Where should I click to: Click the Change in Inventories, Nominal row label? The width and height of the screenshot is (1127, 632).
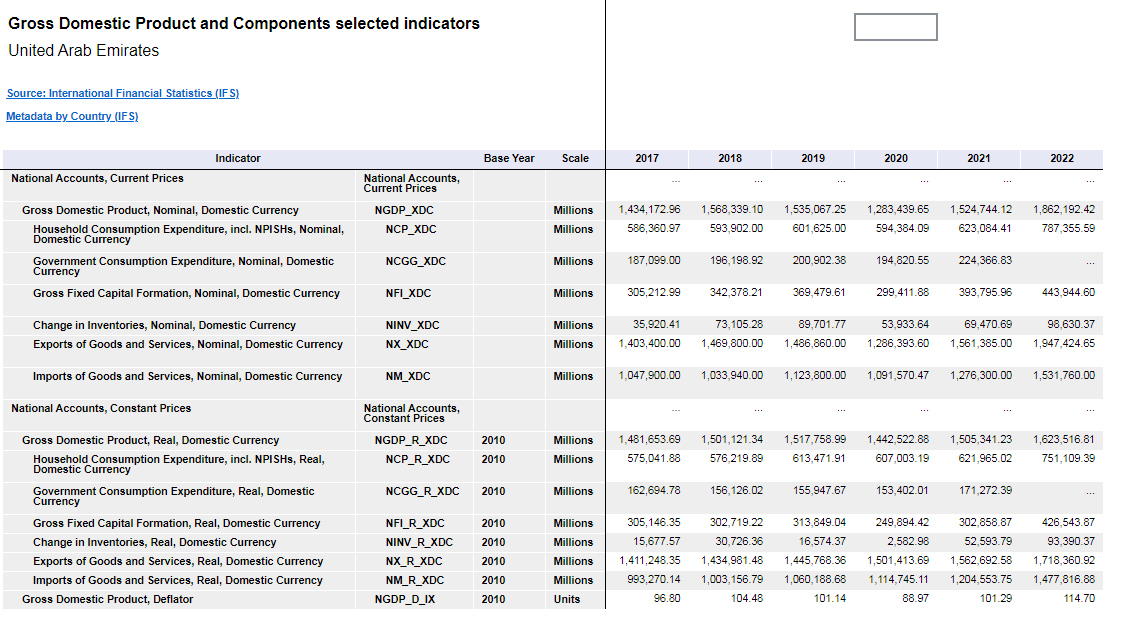pos(164,325)
